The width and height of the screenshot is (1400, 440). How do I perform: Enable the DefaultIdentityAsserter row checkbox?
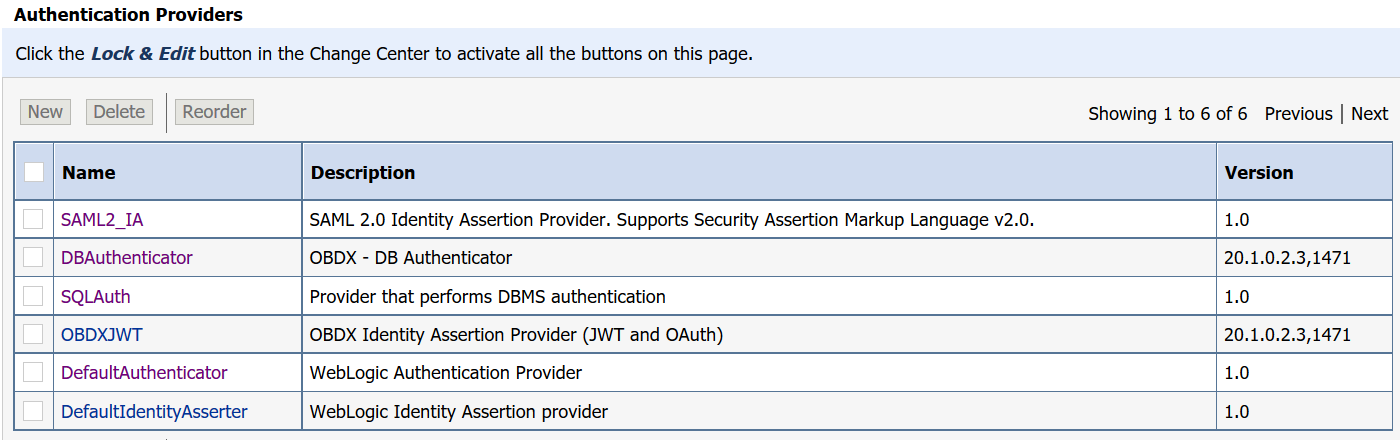[34, 411]
